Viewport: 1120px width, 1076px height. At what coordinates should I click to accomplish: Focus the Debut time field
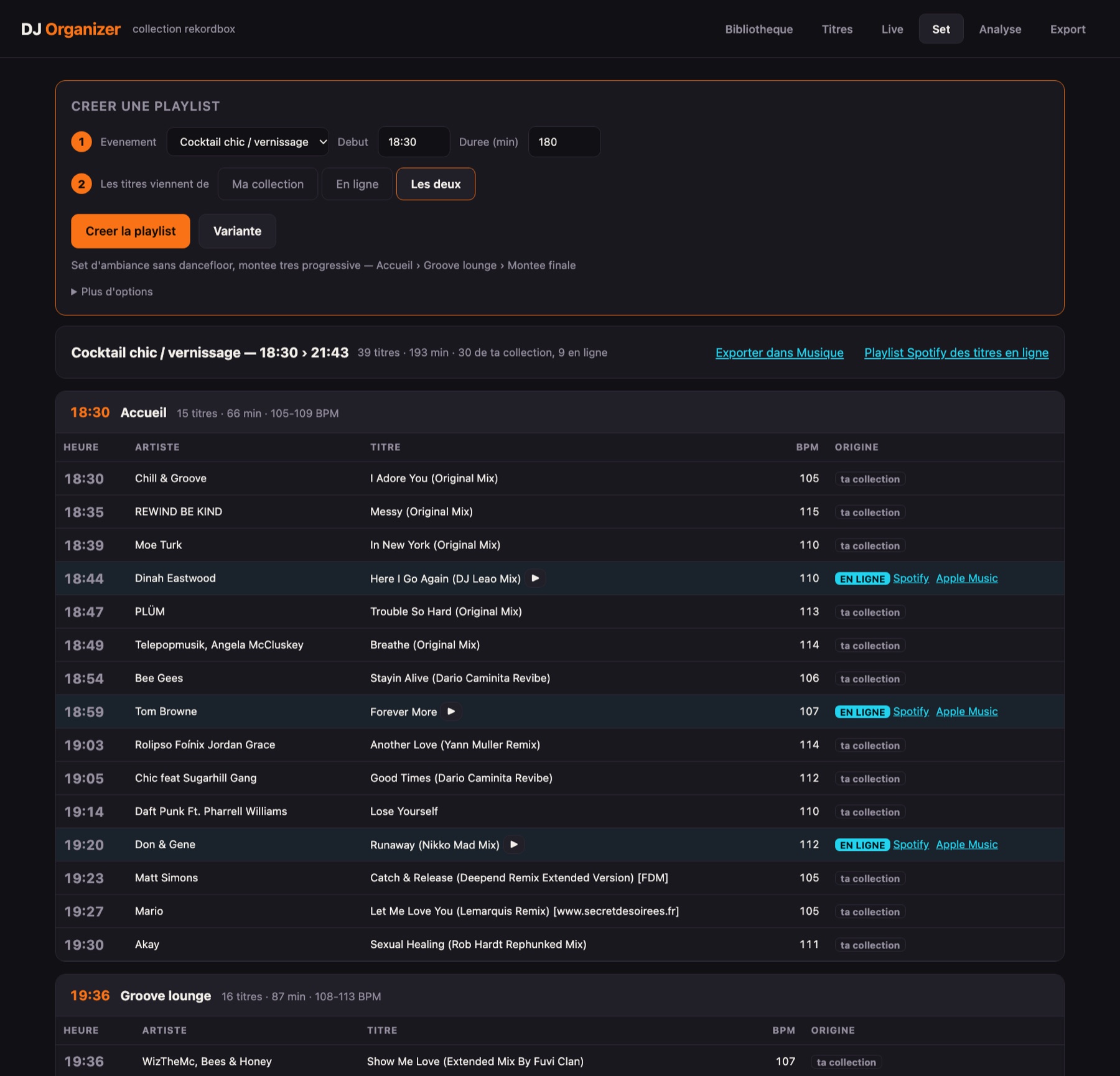414,142
